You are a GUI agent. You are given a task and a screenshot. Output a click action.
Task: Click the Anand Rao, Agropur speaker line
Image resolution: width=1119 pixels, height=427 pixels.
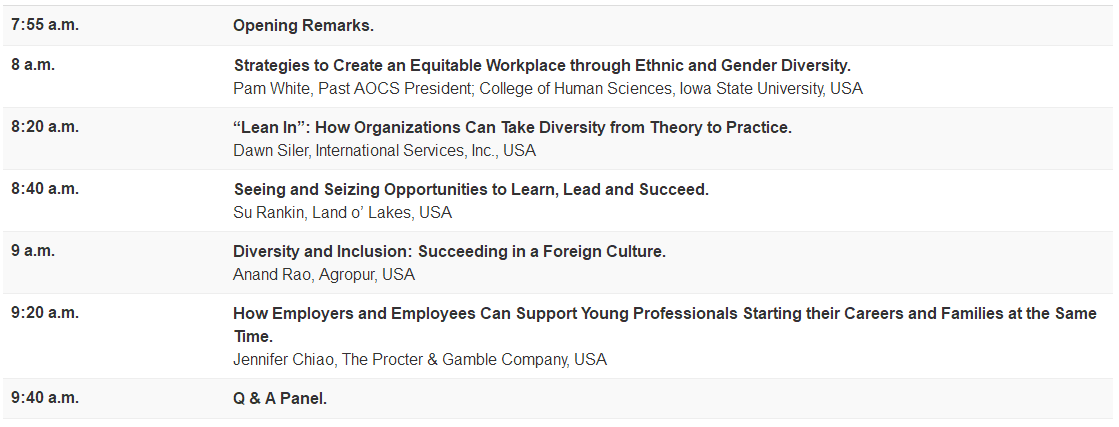(x=323, y=274)
